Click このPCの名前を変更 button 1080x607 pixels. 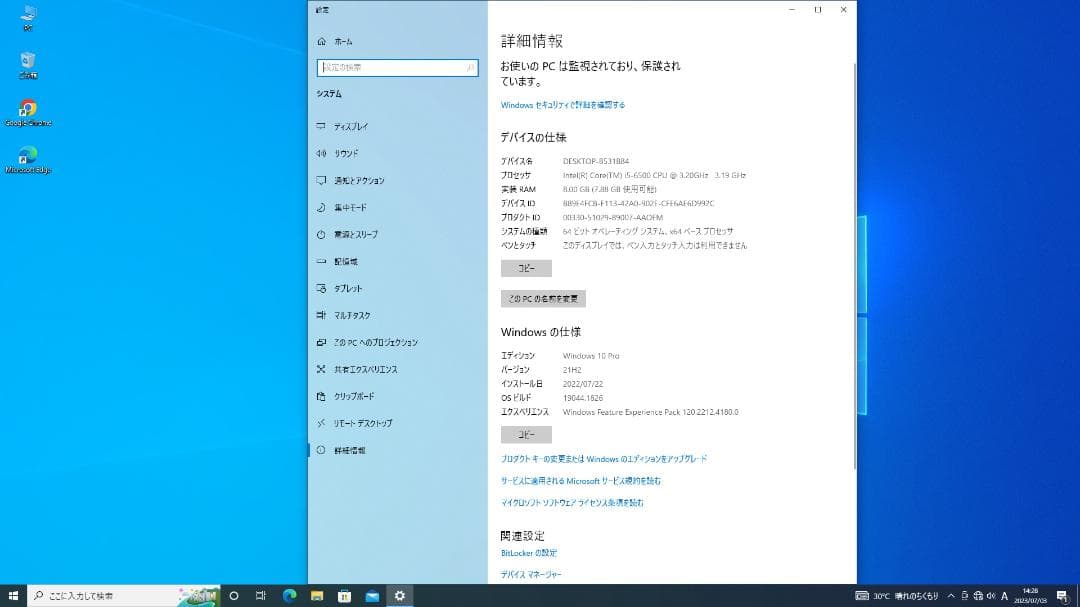coord(543,298)
